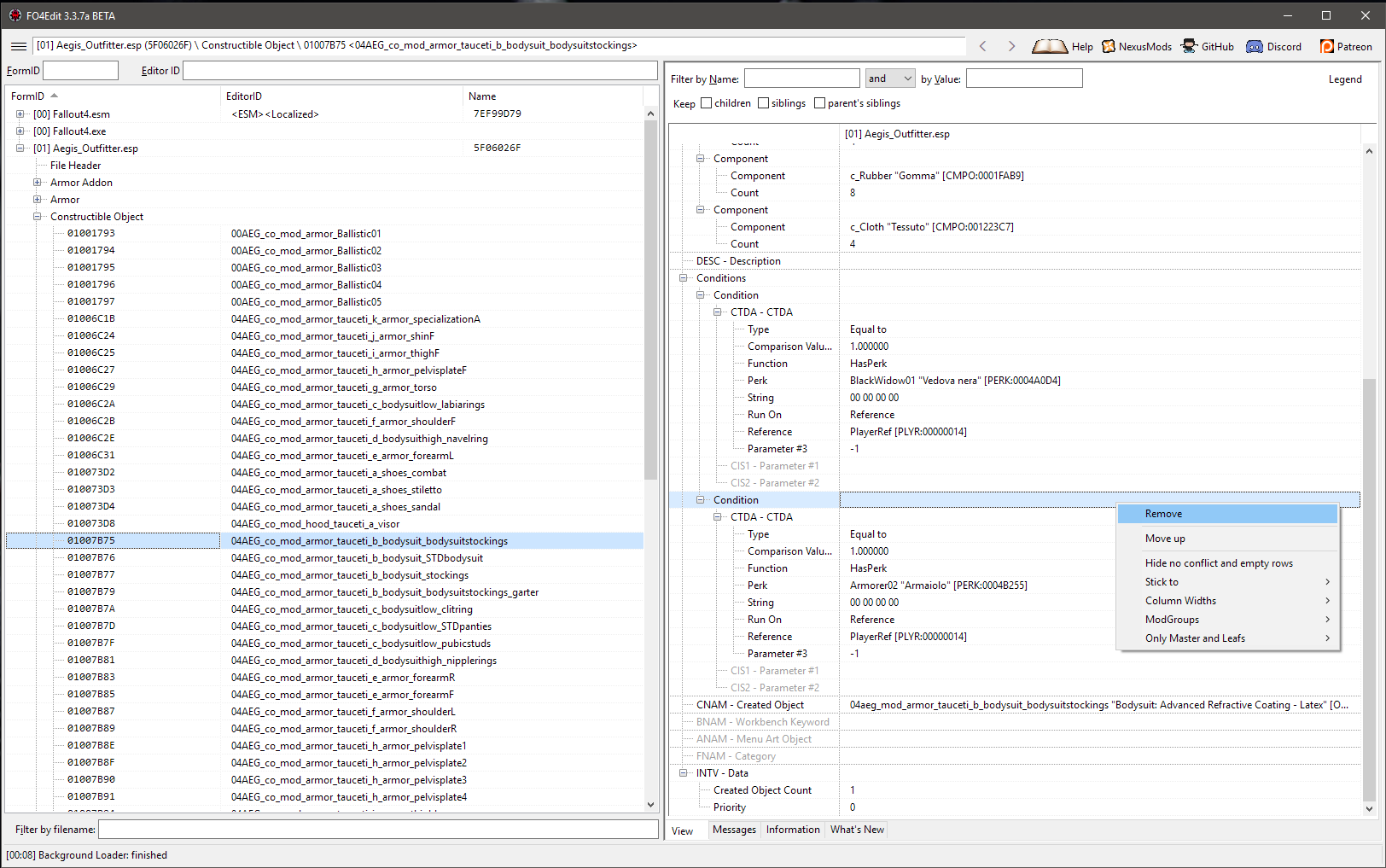Expand the [00] Fallout4.esm node
Screen dimensions: 1386x868
[x=20, y=114]
